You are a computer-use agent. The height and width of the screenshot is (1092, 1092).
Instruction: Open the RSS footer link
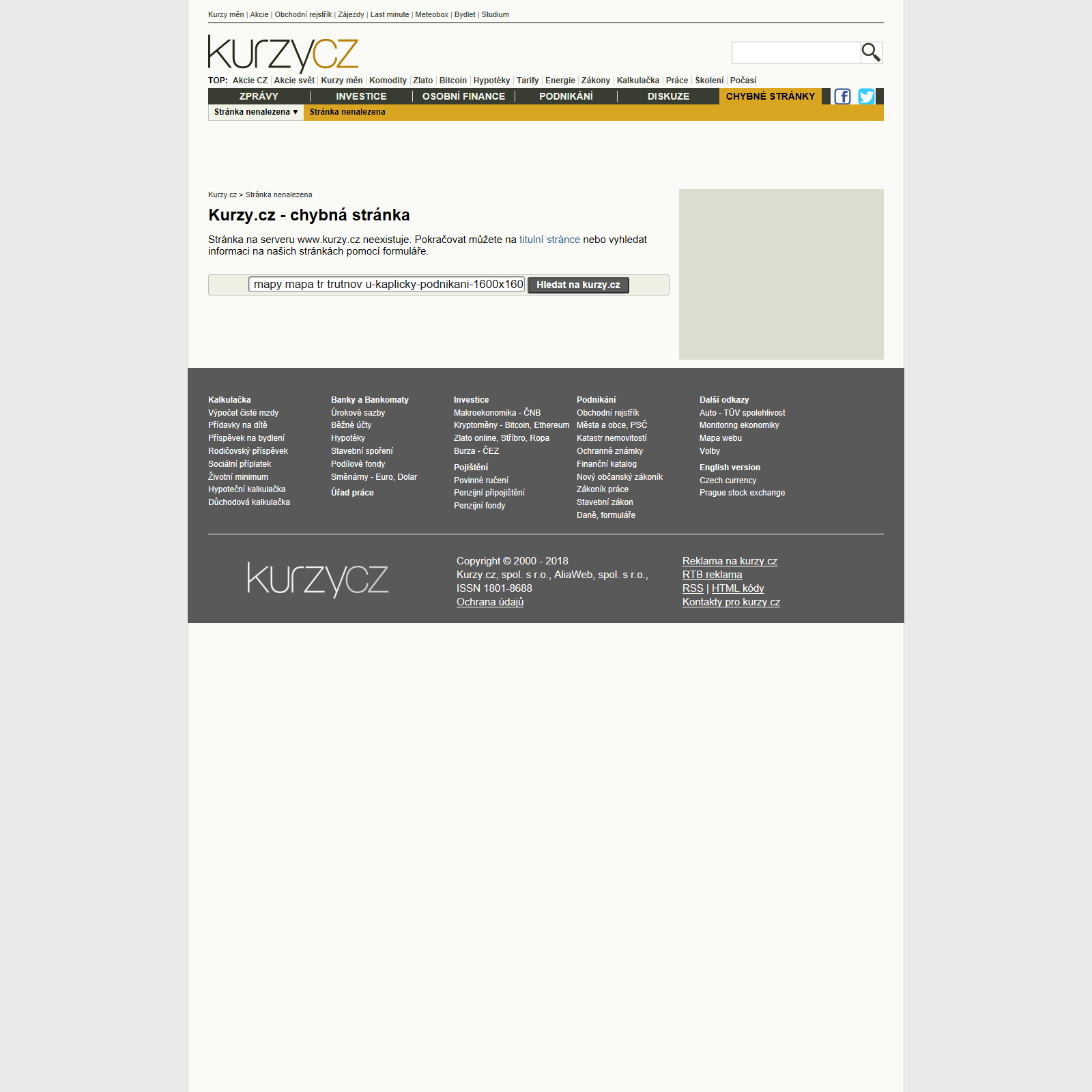pos(693,588)
